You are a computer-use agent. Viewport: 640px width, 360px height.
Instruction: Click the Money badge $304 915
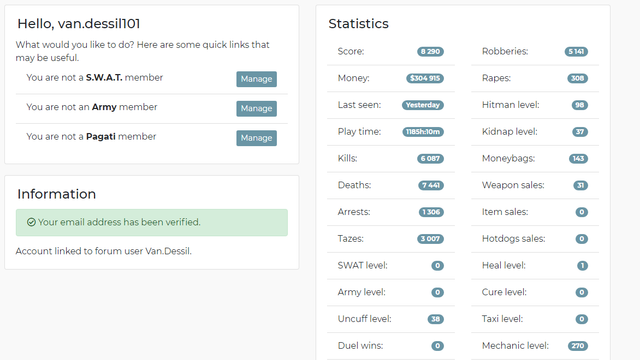pos(425,78)
